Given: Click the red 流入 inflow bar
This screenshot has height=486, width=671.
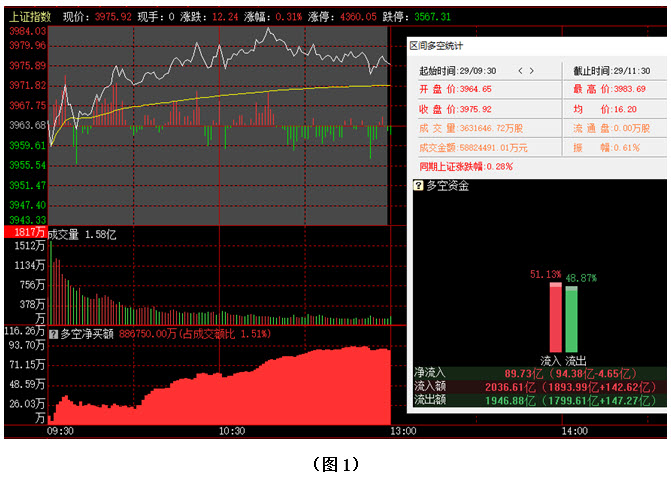Looking at the screenshot, I should pyautogui.click(x=555, y=317).
